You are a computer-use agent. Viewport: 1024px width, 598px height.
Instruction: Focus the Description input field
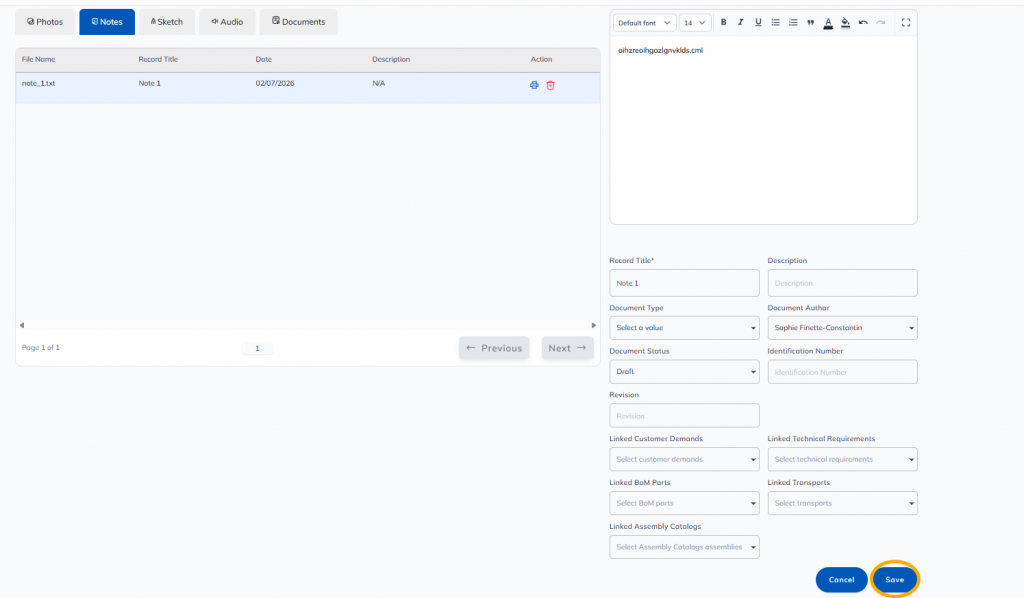[x=842, y=283]
